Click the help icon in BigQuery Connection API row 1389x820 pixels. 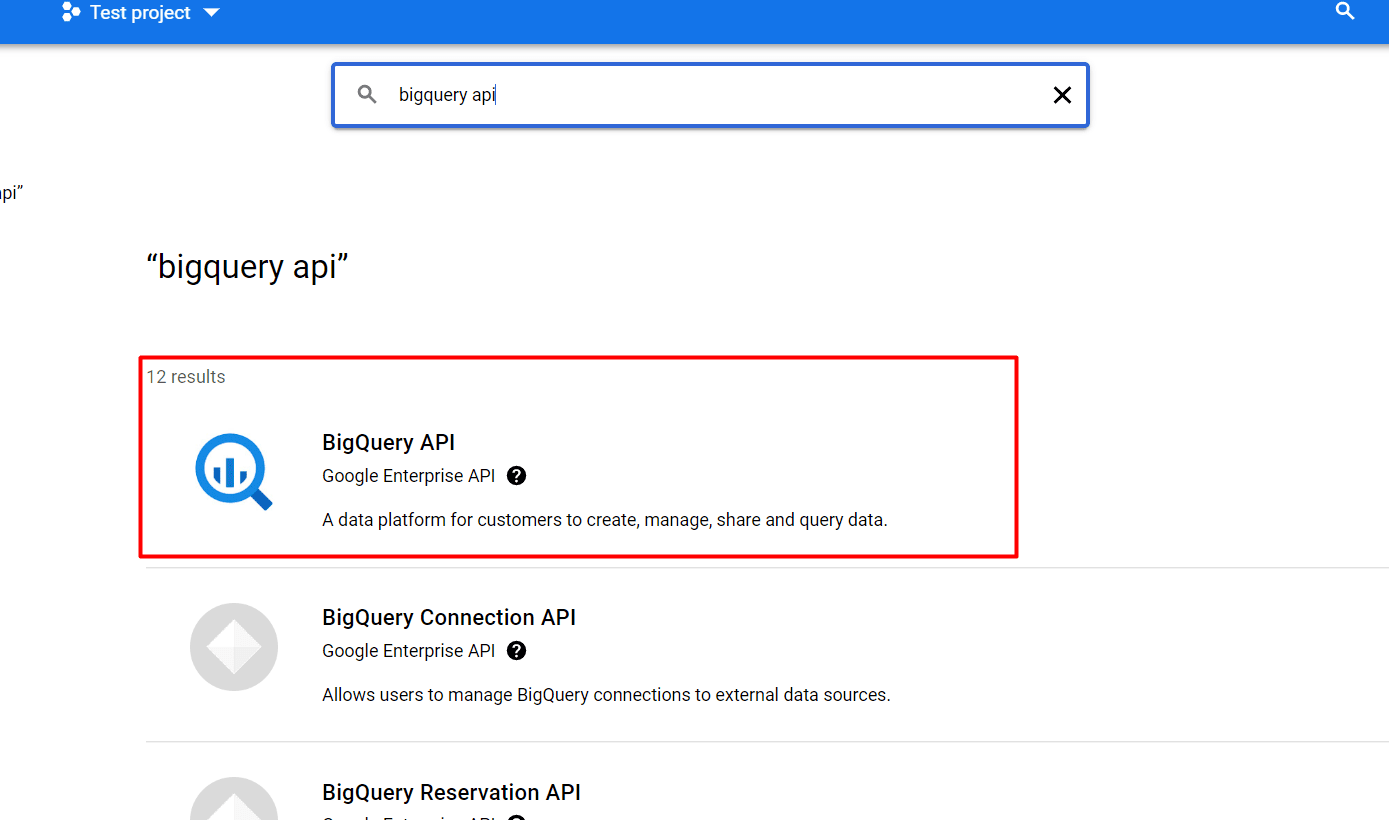point(516,651)
